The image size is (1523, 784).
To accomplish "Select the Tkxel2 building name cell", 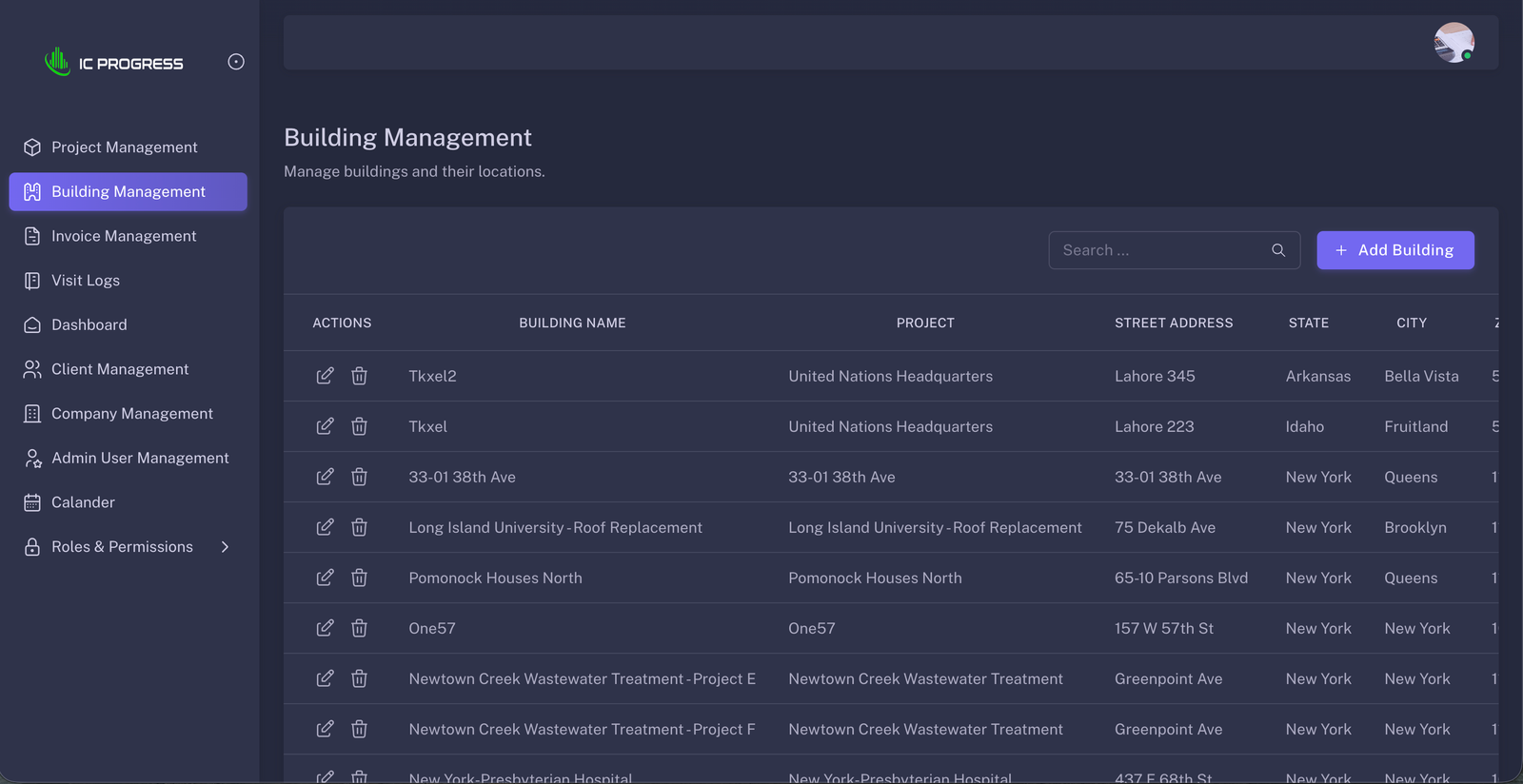I will coord(432,376).
